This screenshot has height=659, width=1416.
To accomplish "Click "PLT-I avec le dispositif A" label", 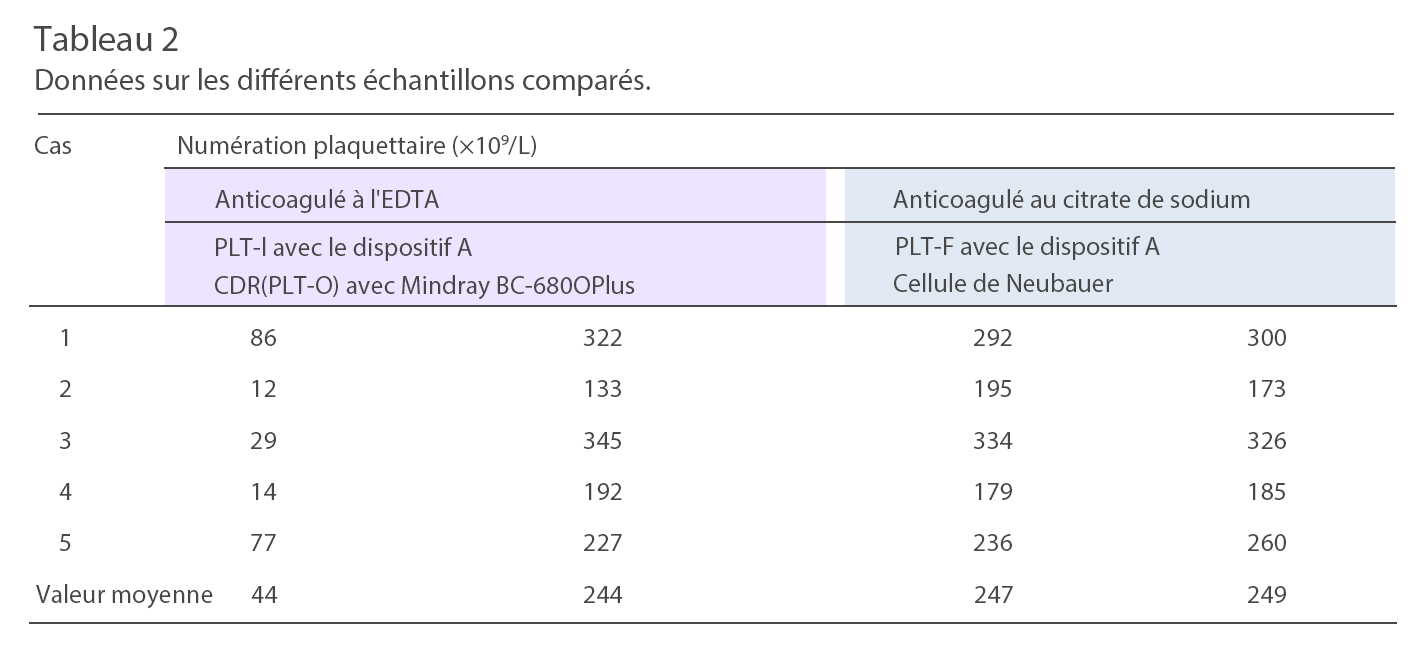I will [x=342, y=246].
